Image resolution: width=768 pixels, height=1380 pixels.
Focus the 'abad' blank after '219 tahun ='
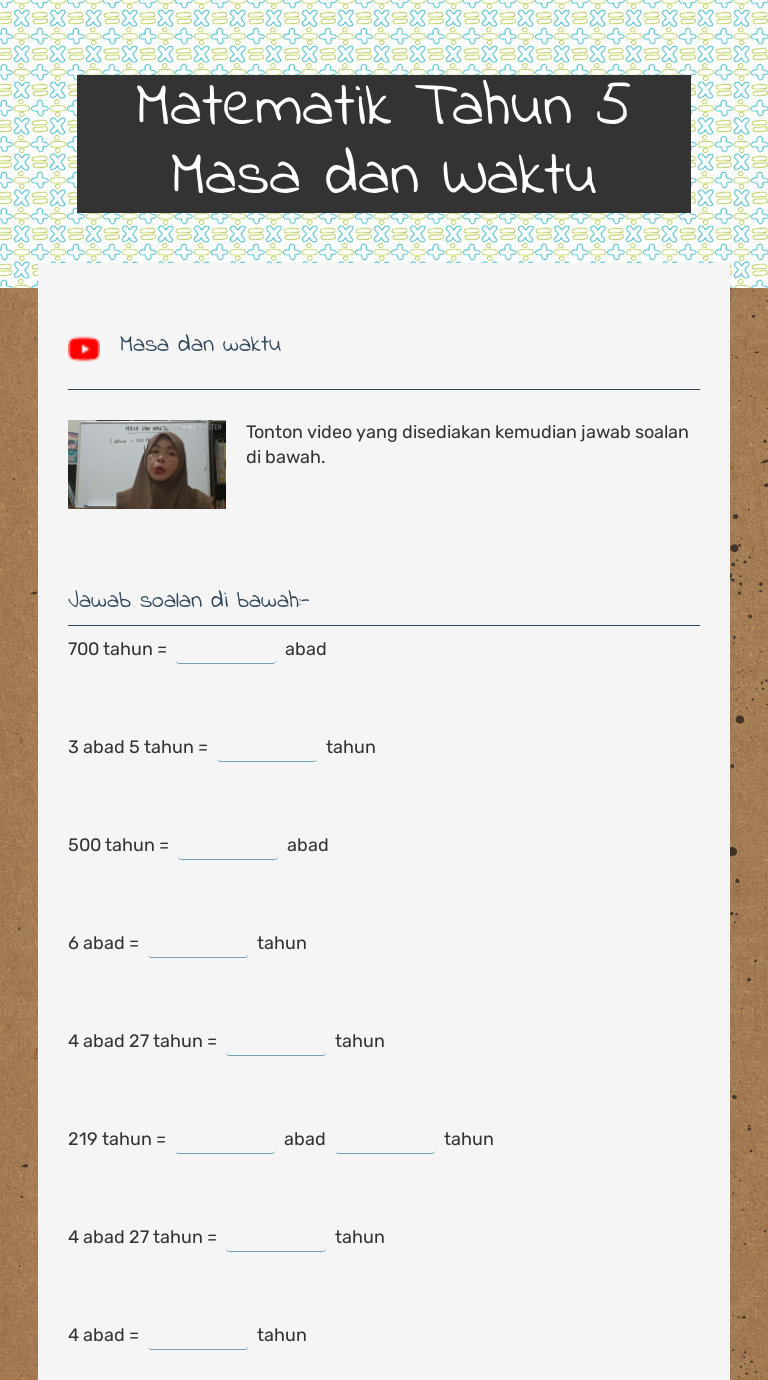pyautogui.click(x=225, y=1139)
